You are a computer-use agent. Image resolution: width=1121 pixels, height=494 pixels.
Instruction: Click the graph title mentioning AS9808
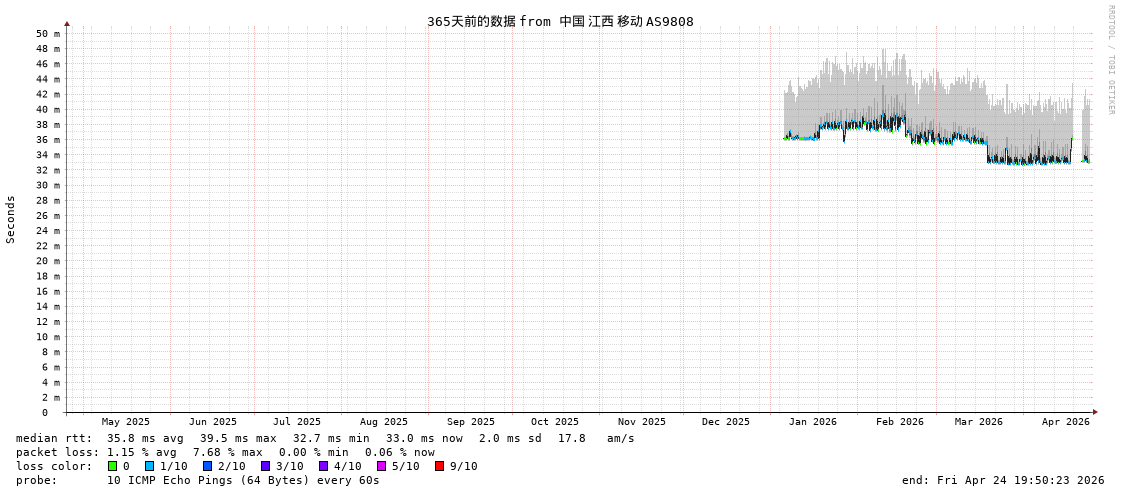(560, 21)
